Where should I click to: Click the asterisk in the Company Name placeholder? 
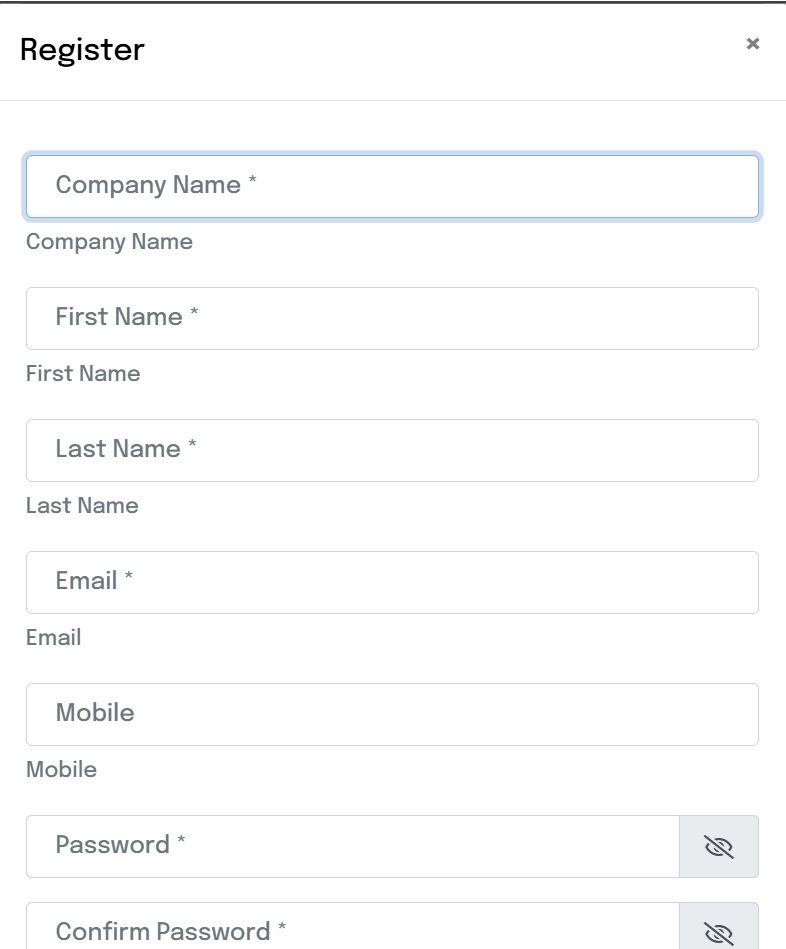point(253,181)
